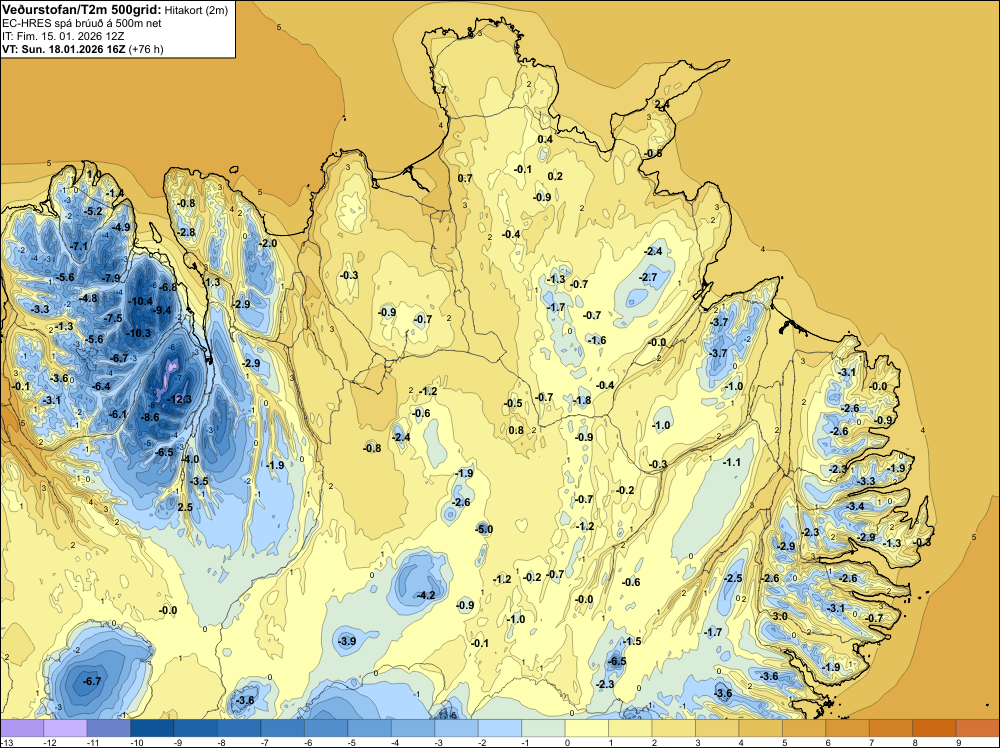Click the -7 legend color swatch
Screen dimensions: 1000x748
pyautogui.click(x=283, y=728)
